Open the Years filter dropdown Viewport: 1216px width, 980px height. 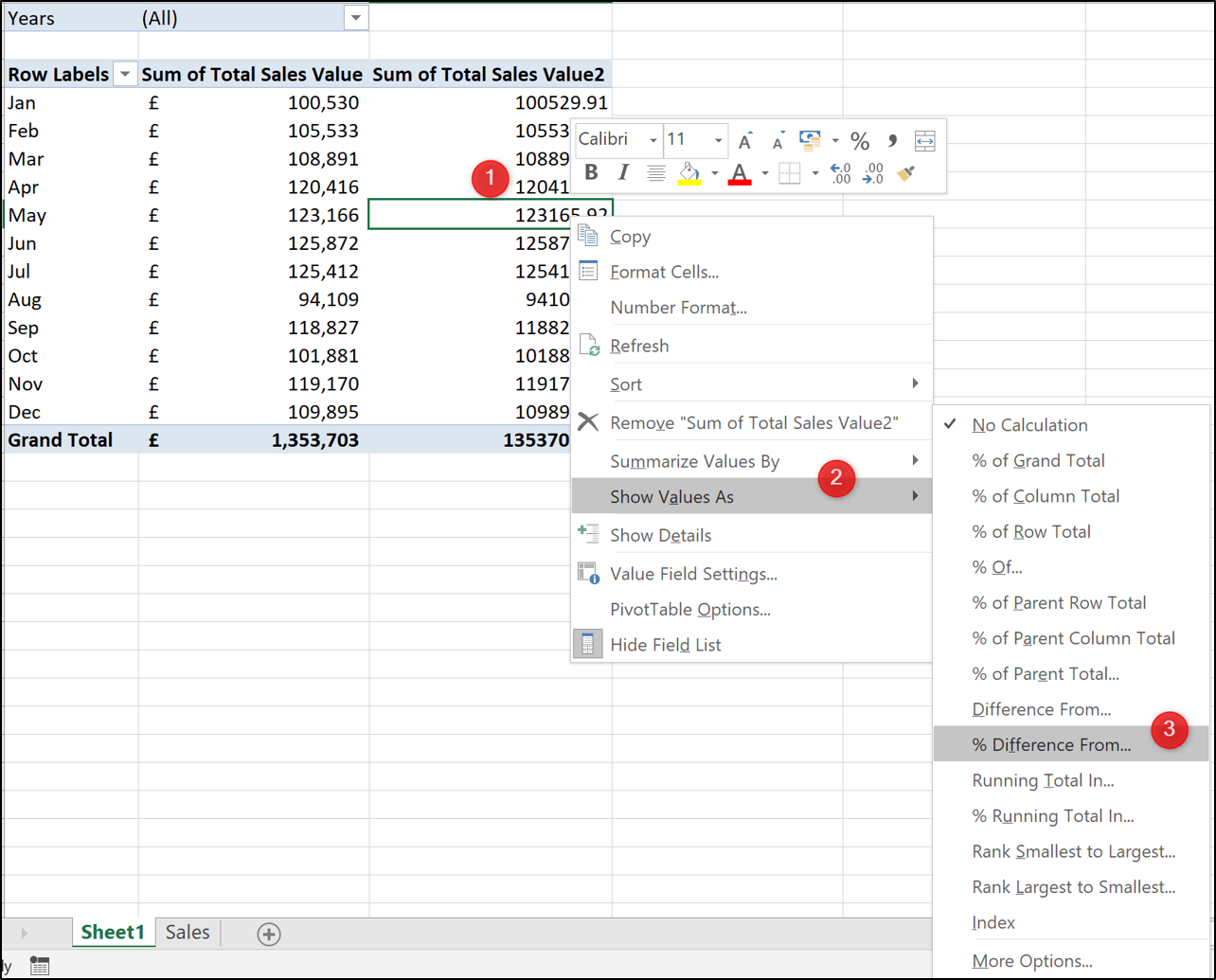click(x=354, y=17)
